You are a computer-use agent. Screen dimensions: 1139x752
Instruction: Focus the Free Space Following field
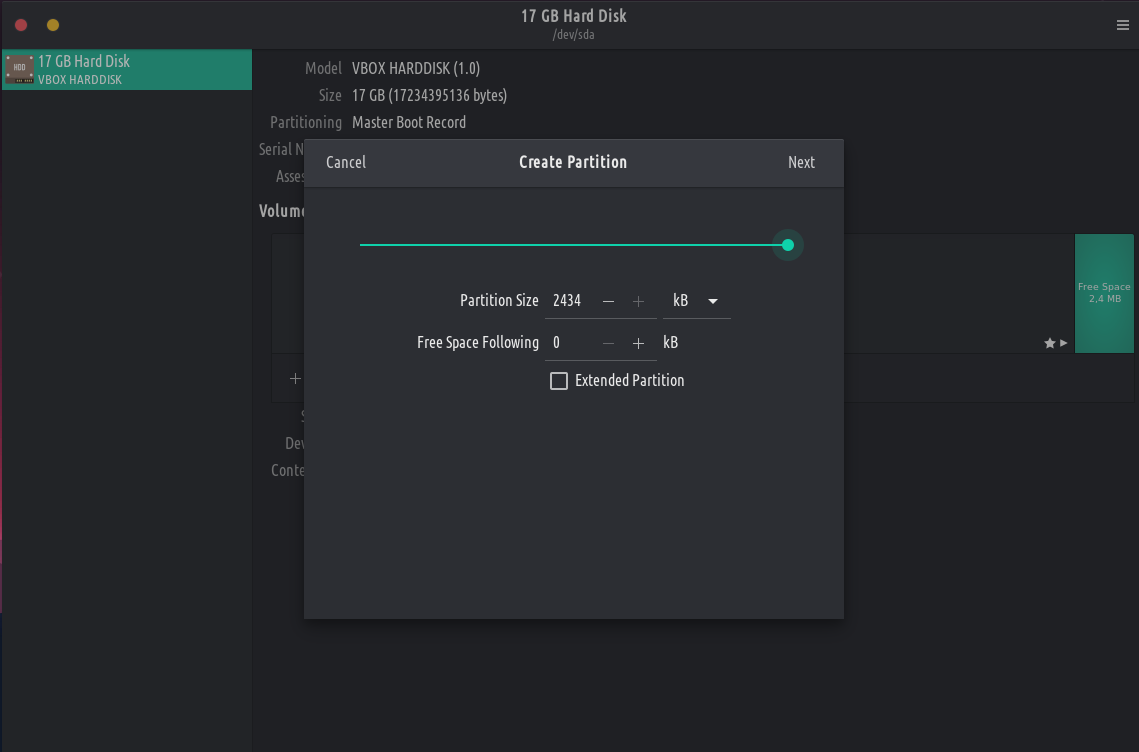[568, 343]
